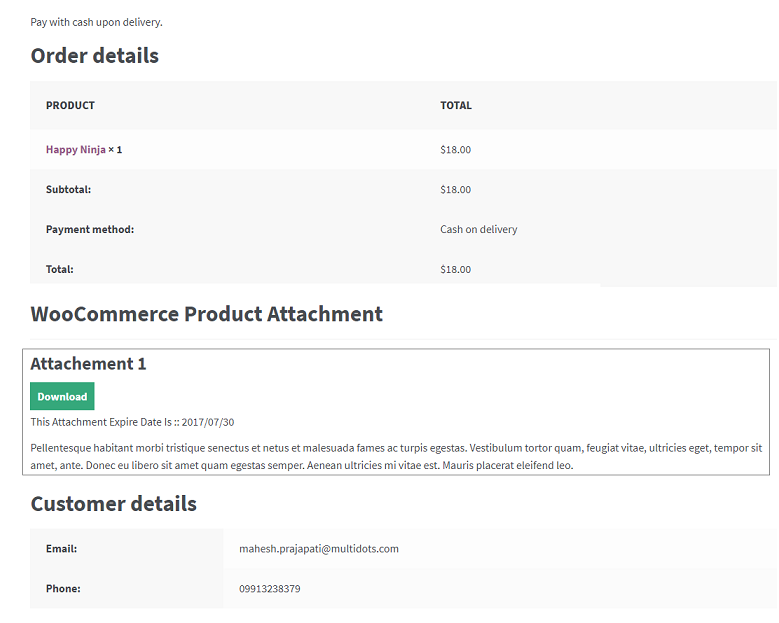Select the email mahesh.prajapati@multidots.com
This screenshot has width=779, height=623.
click(x=319, y=548)
